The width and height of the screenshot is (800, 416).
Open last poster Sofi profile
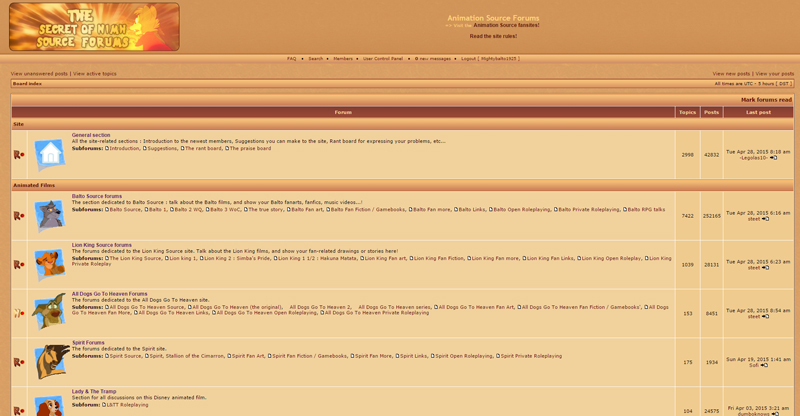(754, 365)
